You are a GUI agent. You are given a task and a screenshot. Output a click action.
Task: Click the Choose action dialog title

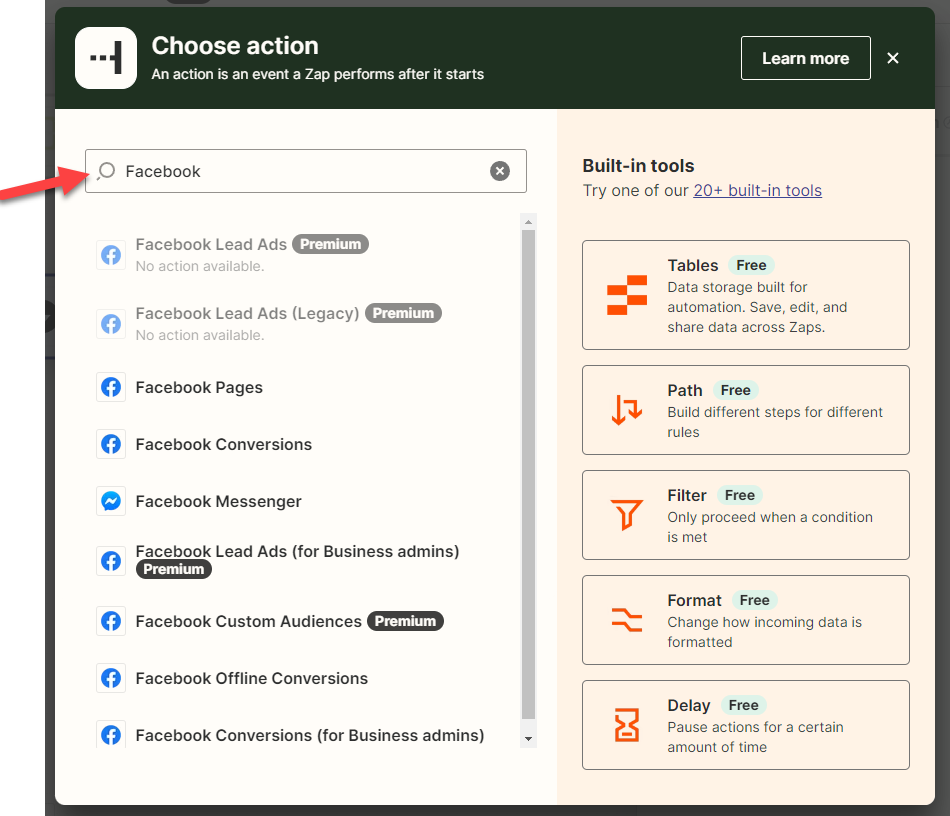point(235,46)
